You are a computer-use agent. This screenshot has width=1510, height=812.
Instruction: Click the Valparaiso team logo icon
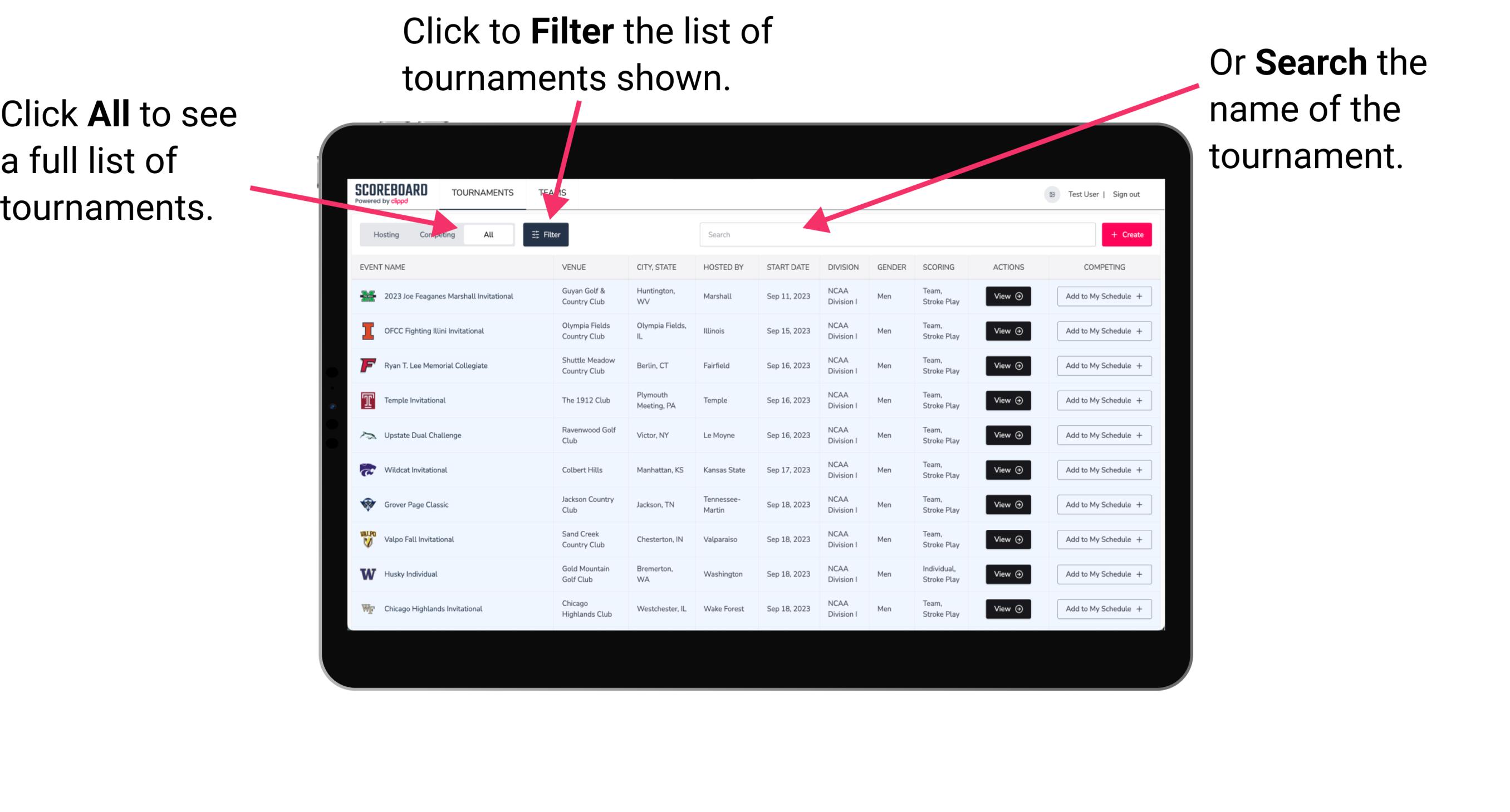coord(369,539)
